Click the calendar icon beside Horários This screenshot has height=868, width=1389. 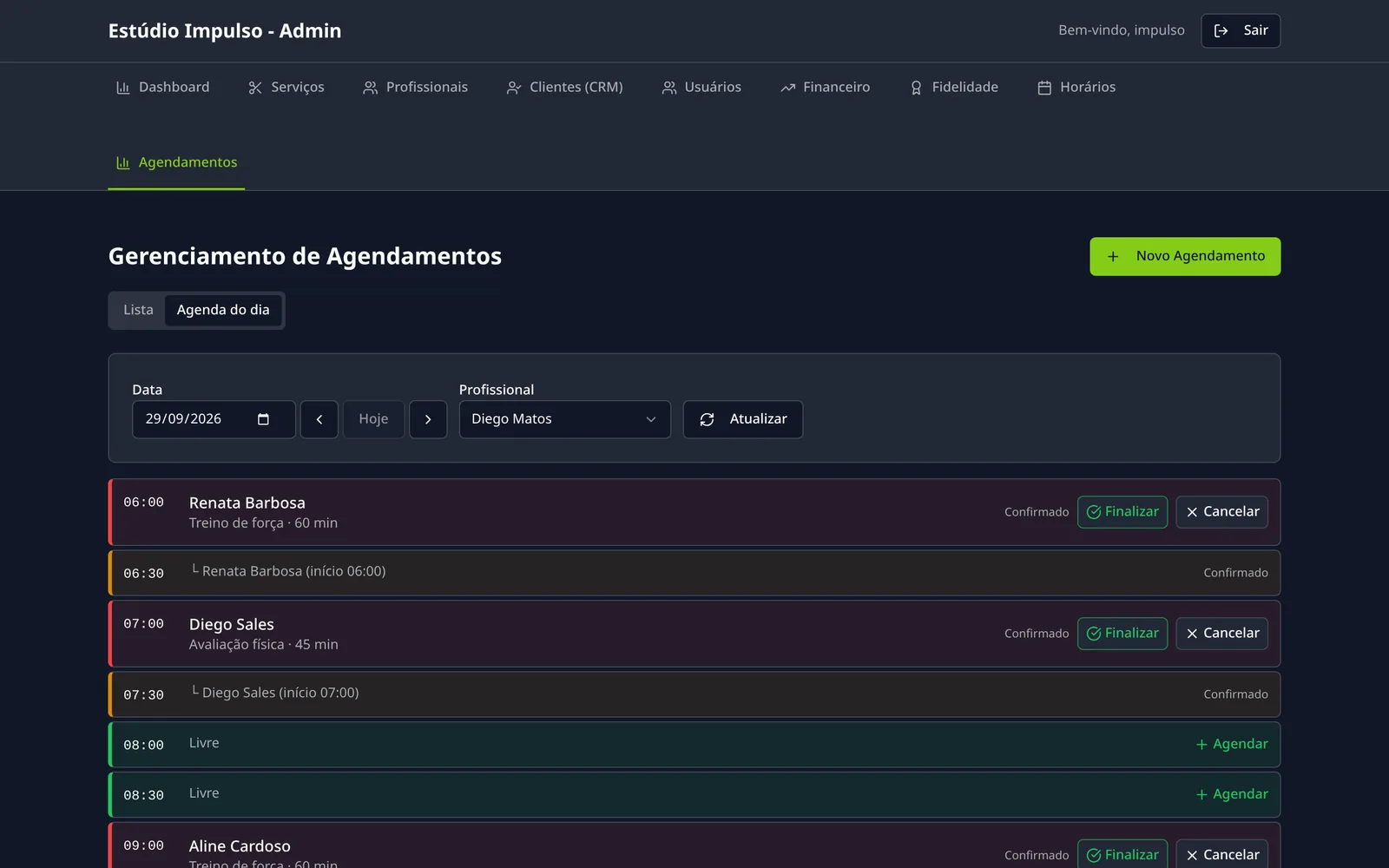click(1044, 88)
